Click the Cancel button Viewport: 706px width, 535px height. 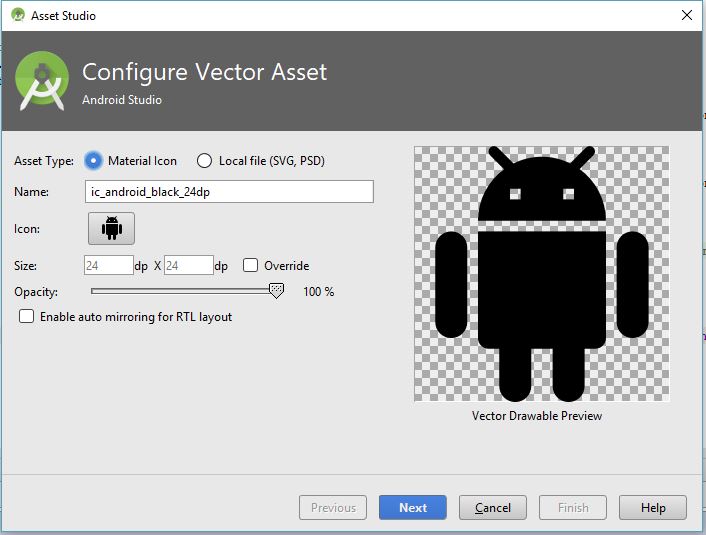click(493, 508)
